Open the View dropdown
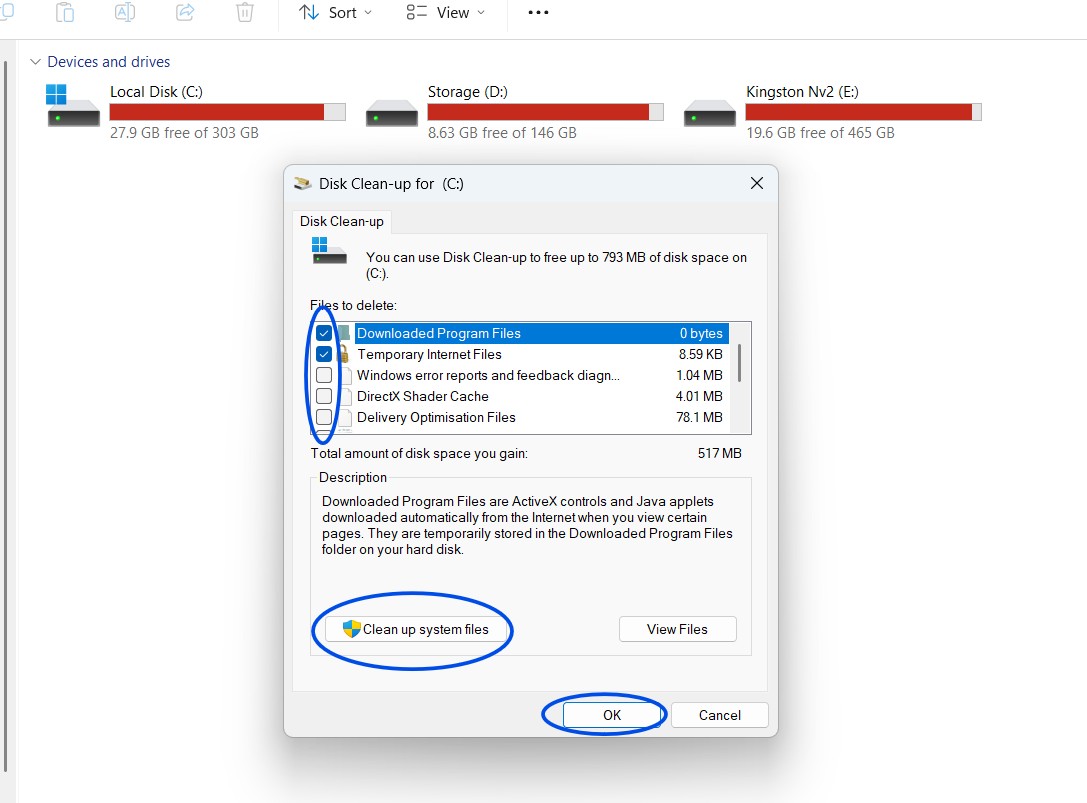This screenshot has height=803, width=1087. (446, 13)
